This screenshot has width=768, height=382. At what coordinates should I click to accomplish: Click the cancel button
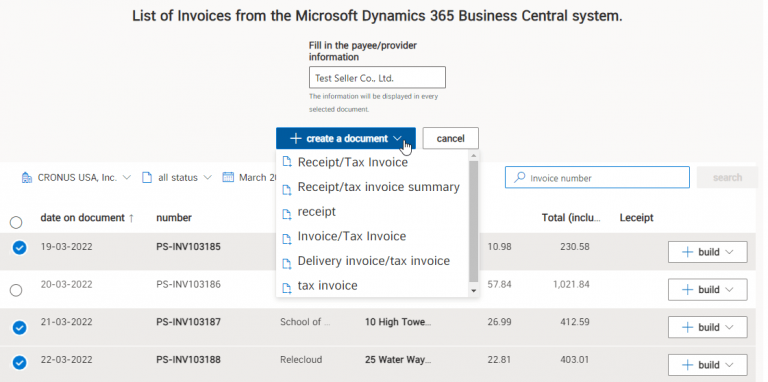451,139
